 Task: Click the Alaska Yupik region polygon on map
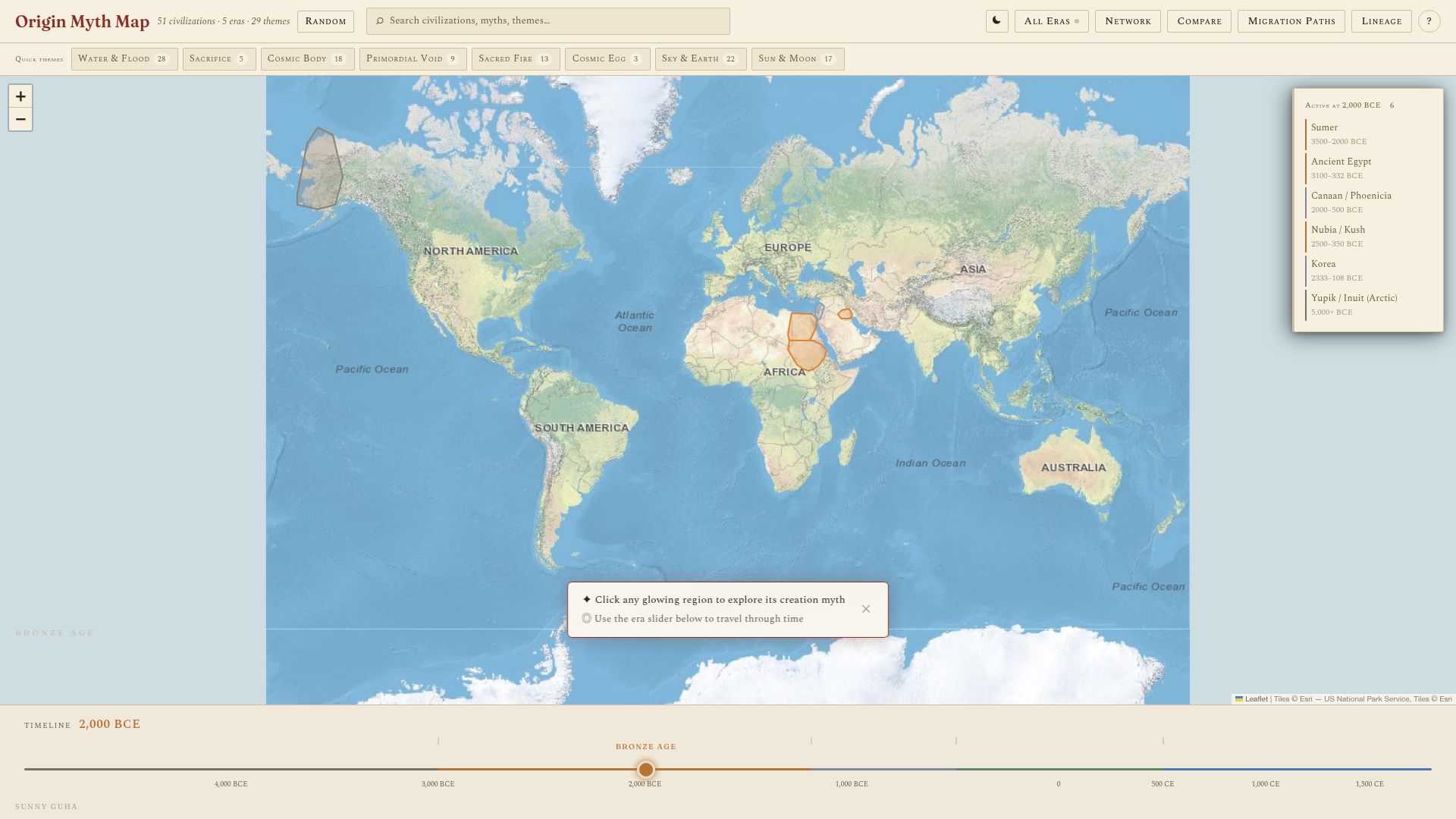coord(319,171)
